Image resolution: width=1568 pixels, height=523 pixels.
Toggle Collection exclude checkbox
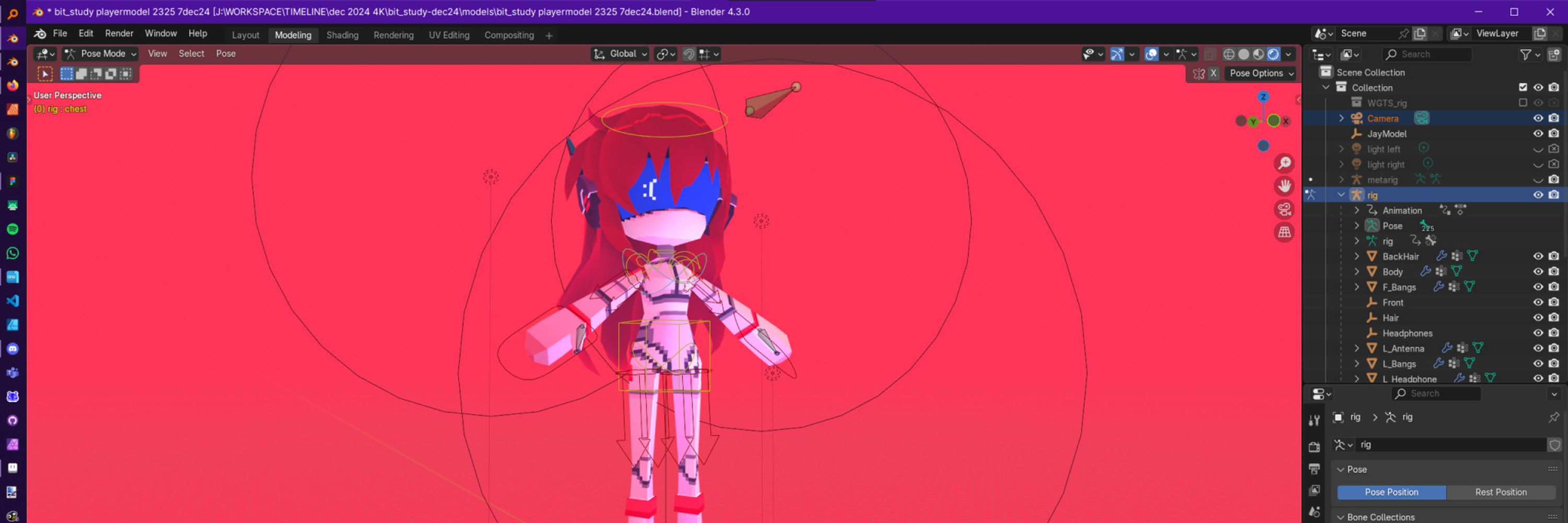click(x=1523, y=87)
